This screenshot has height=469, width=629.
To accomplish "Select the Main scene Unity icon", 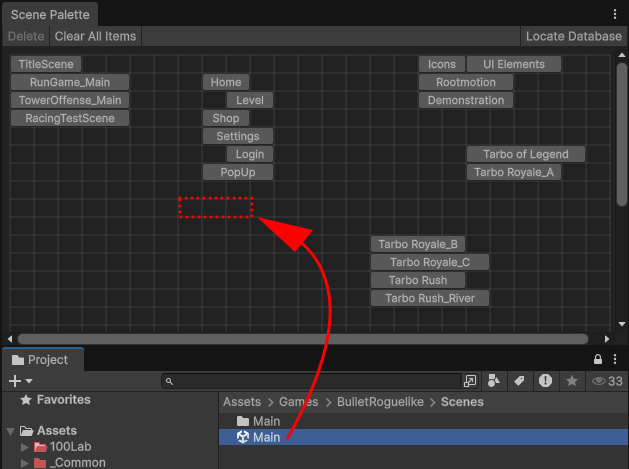I will pyautogui.click(x=243, y=437).
